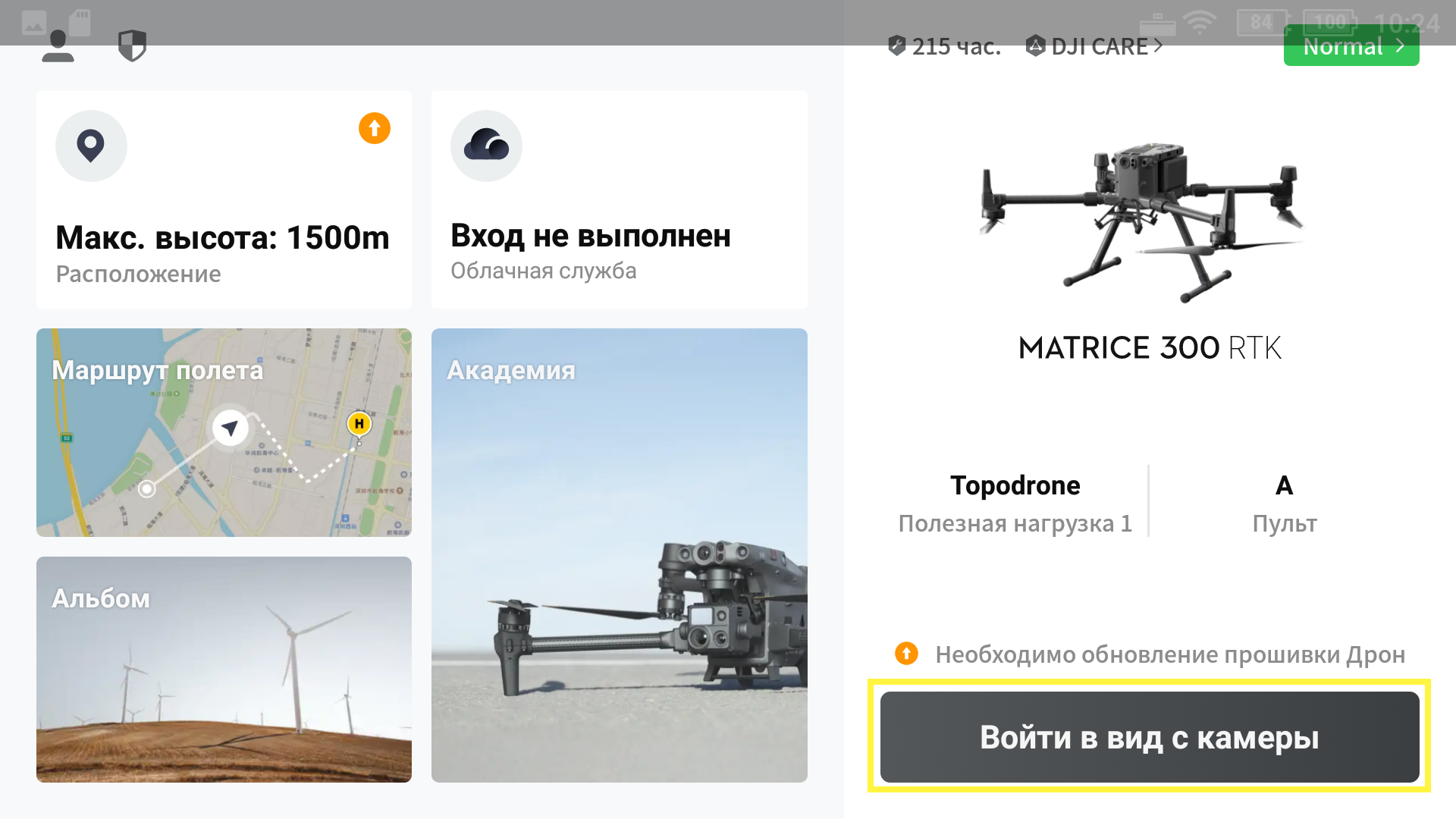Tap the orange update arrow on the location card
The width and height of the screenshot is (1456, 819).
[375, 128]
